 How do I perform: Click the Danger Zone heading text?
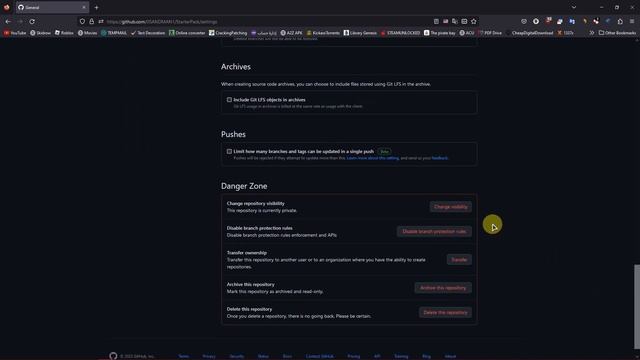pos(244,186)
